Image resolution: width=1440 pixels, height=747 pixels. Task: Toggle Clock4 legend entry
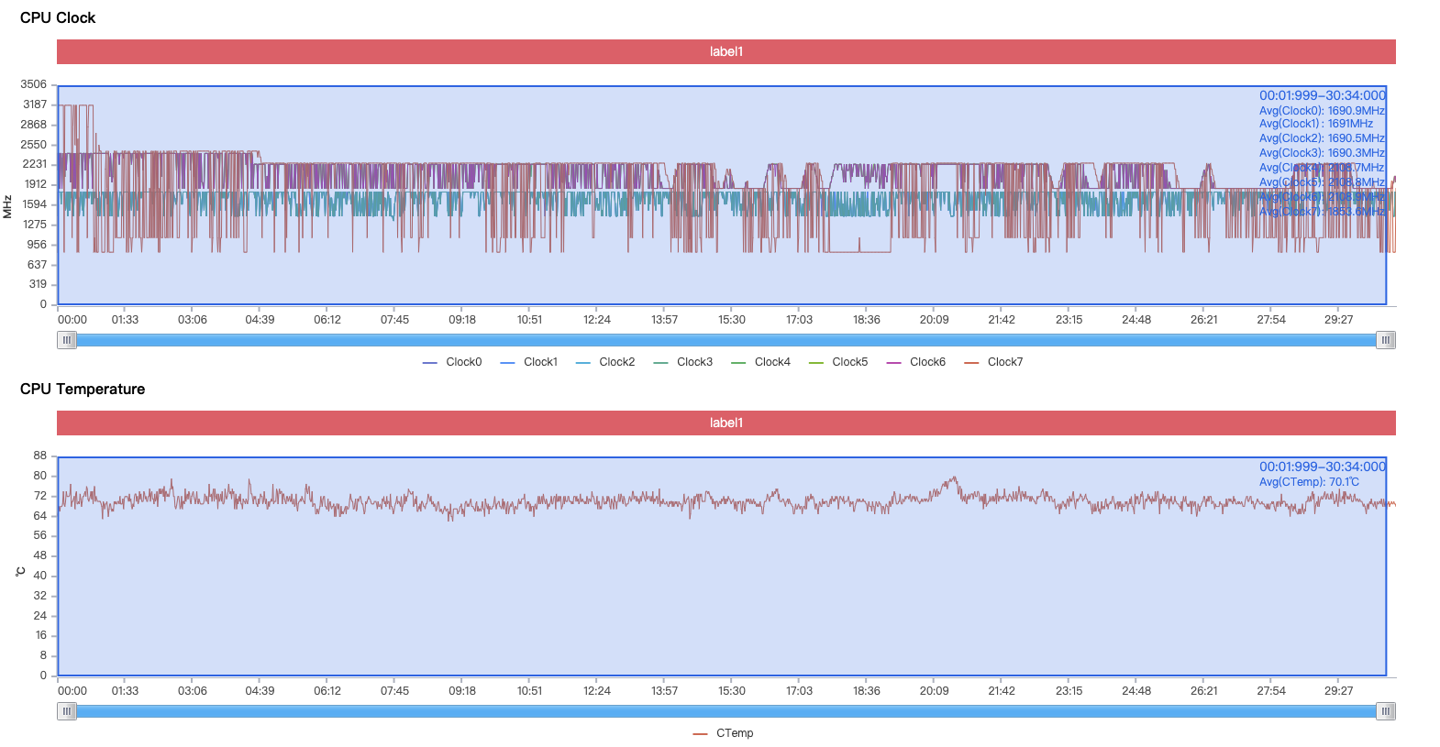tap(761, 362)
